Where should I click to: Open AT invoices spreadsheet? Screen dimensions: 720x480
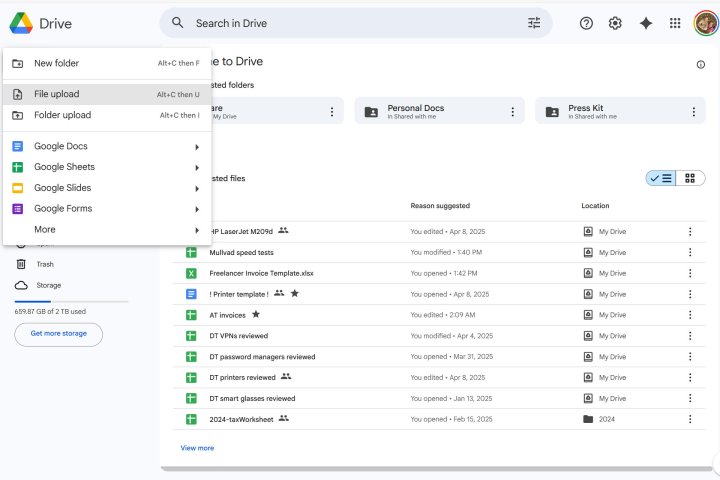click(x=227, y=315)
